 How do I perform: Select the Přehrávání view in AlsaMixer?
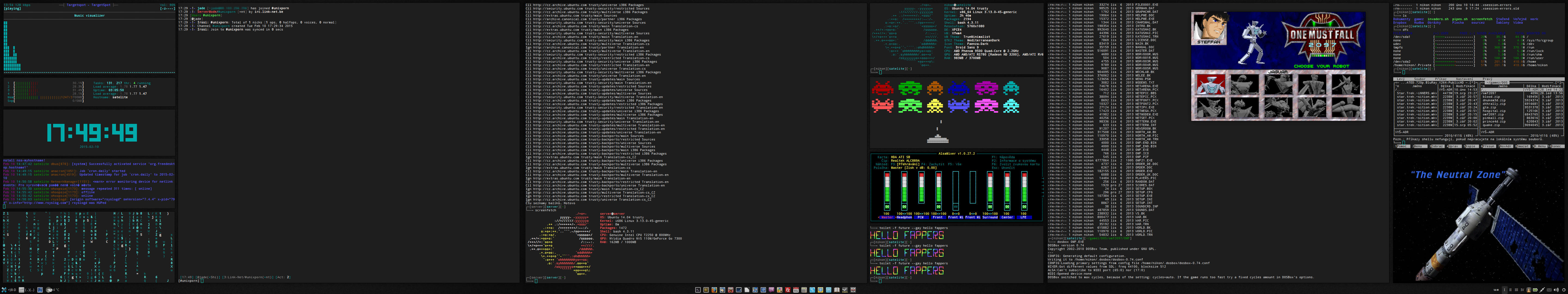[x=909, y=164]
